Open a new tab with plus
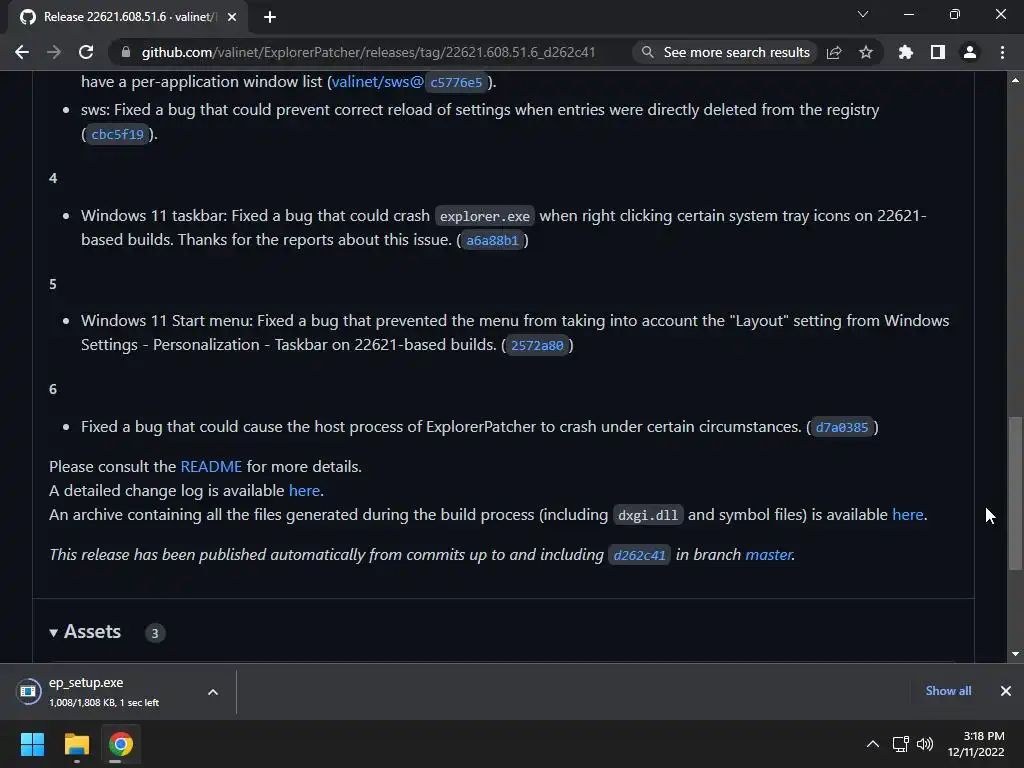Viewport: 1024px width, 768px height. coord(270,17)
